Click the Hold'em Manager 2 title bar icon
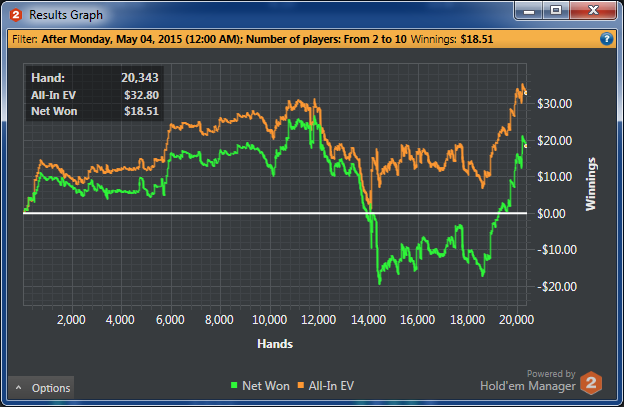Image resolution: width=624 pixels, height=407 pixels. click(16, 15)
